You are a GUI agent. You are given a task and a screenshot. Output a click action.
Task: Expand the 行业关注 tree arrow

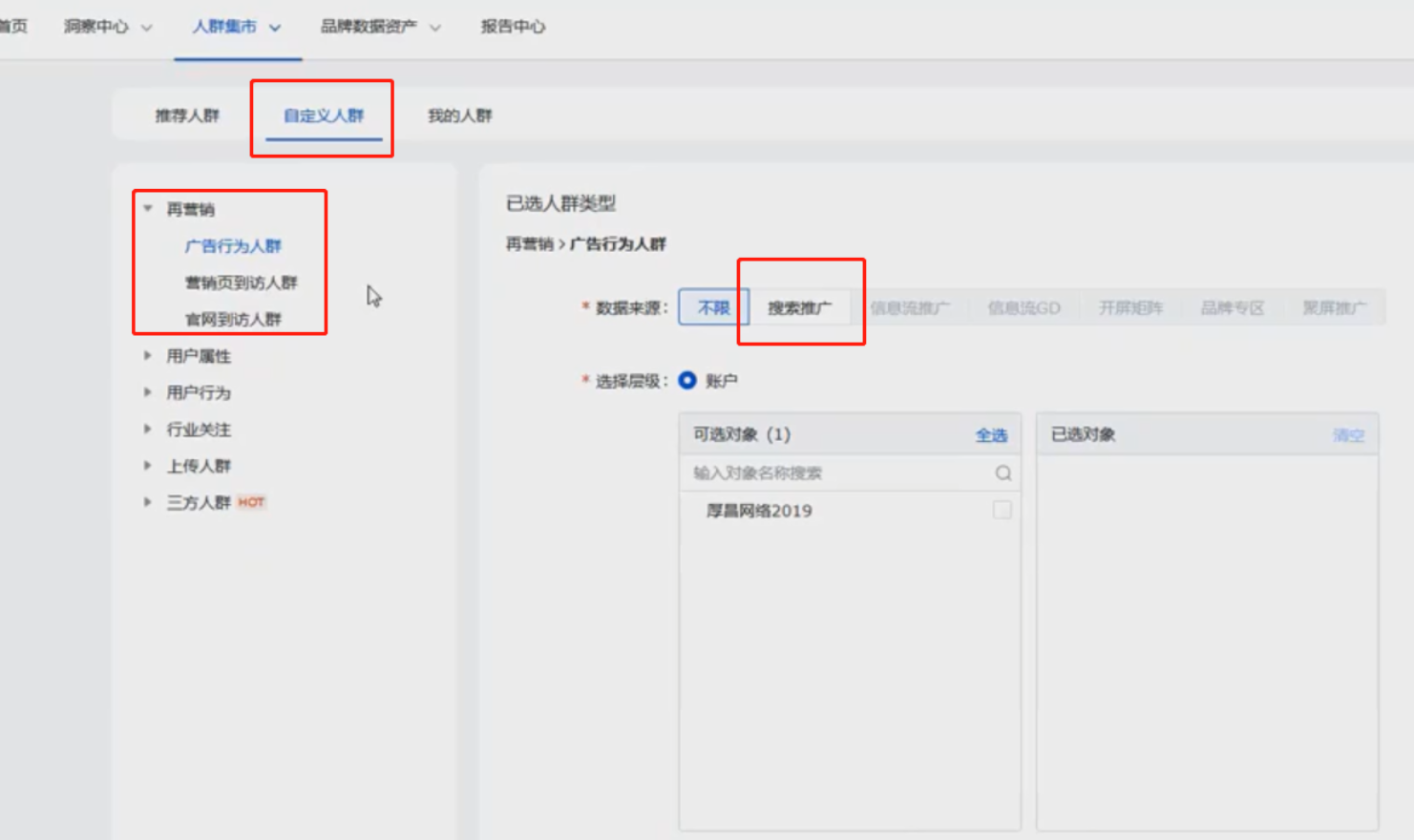(148, 430)
